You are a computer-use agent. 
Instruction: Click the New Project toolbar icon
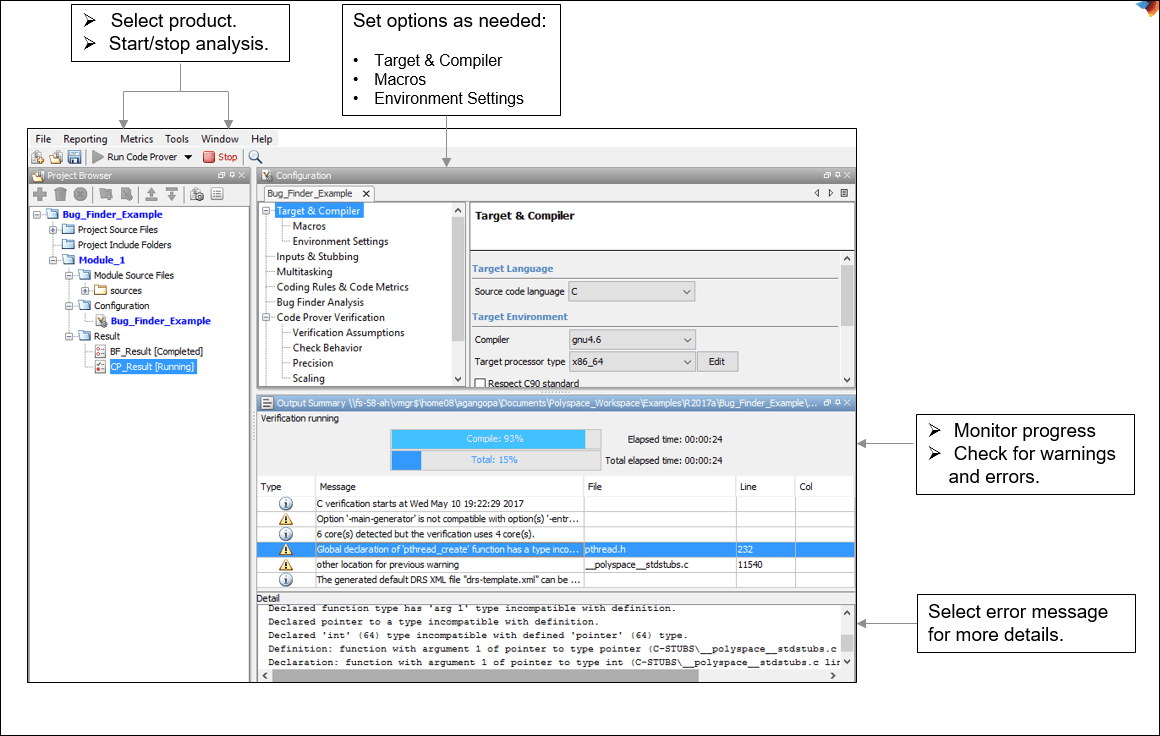pyautogui.click(x=38, y=157)
